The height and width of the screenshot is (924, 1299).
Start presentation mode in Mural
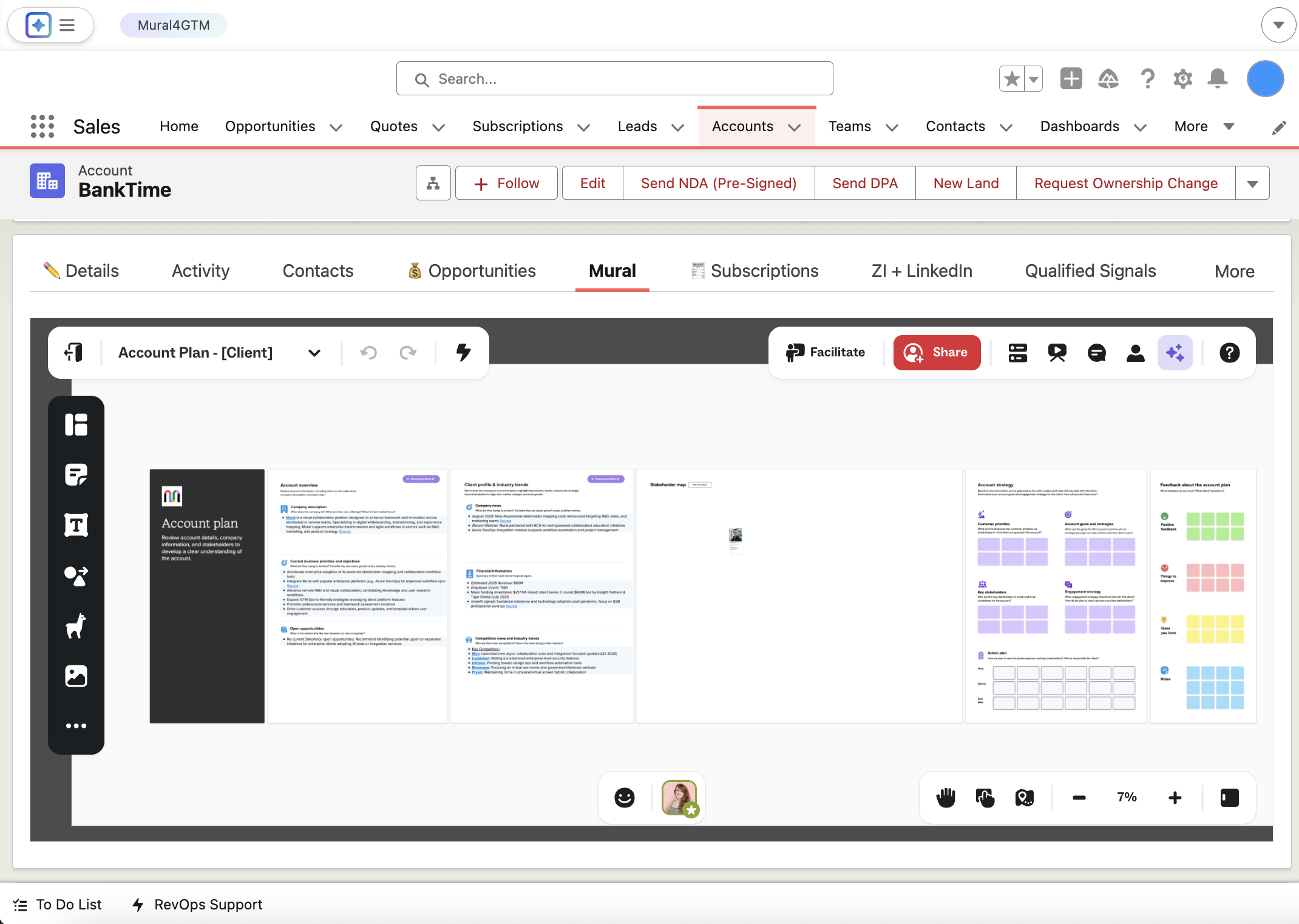pos(1057,352)
